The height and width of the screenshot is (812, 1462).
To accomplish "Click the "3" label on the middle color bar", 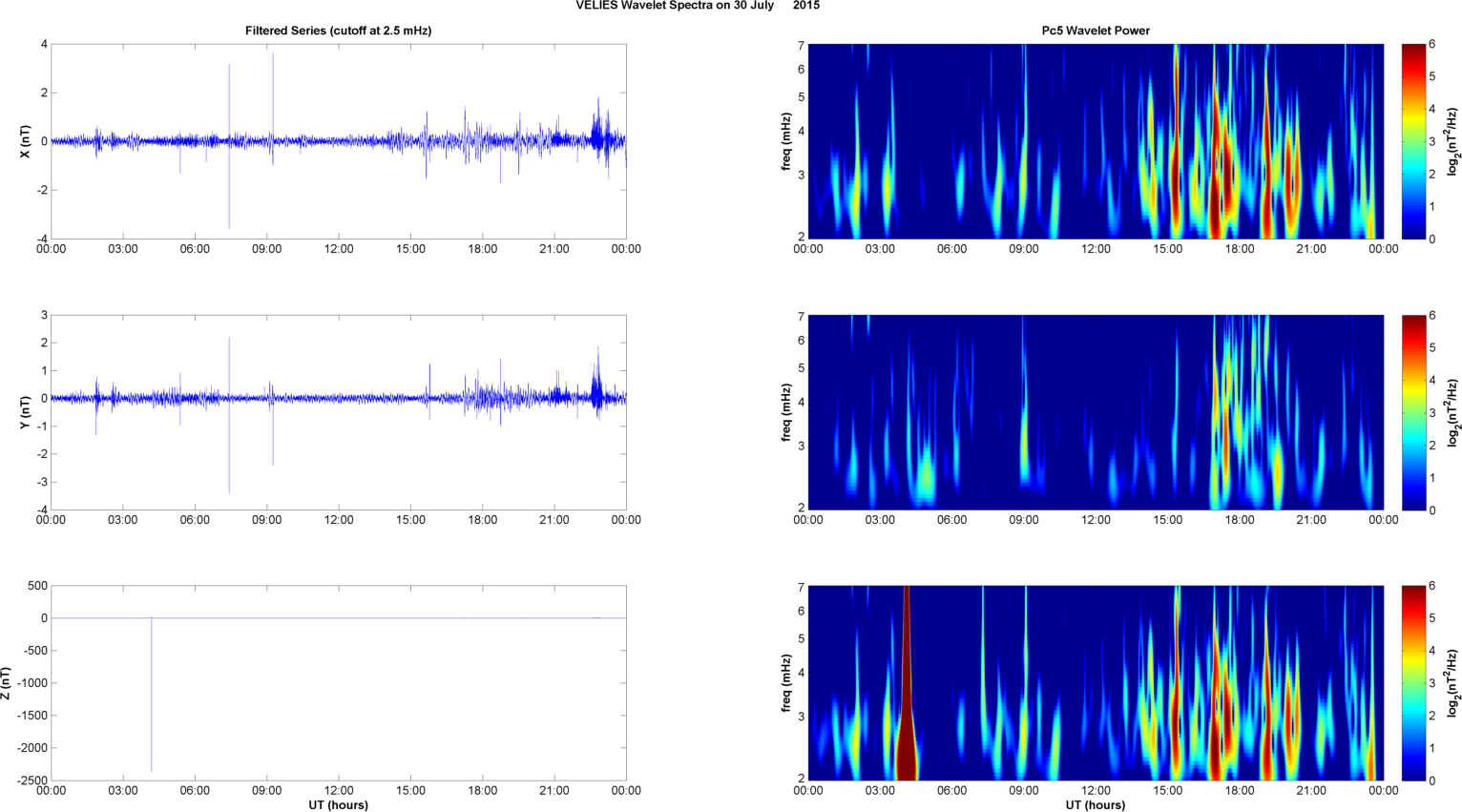I will (x=1432, y=412).
